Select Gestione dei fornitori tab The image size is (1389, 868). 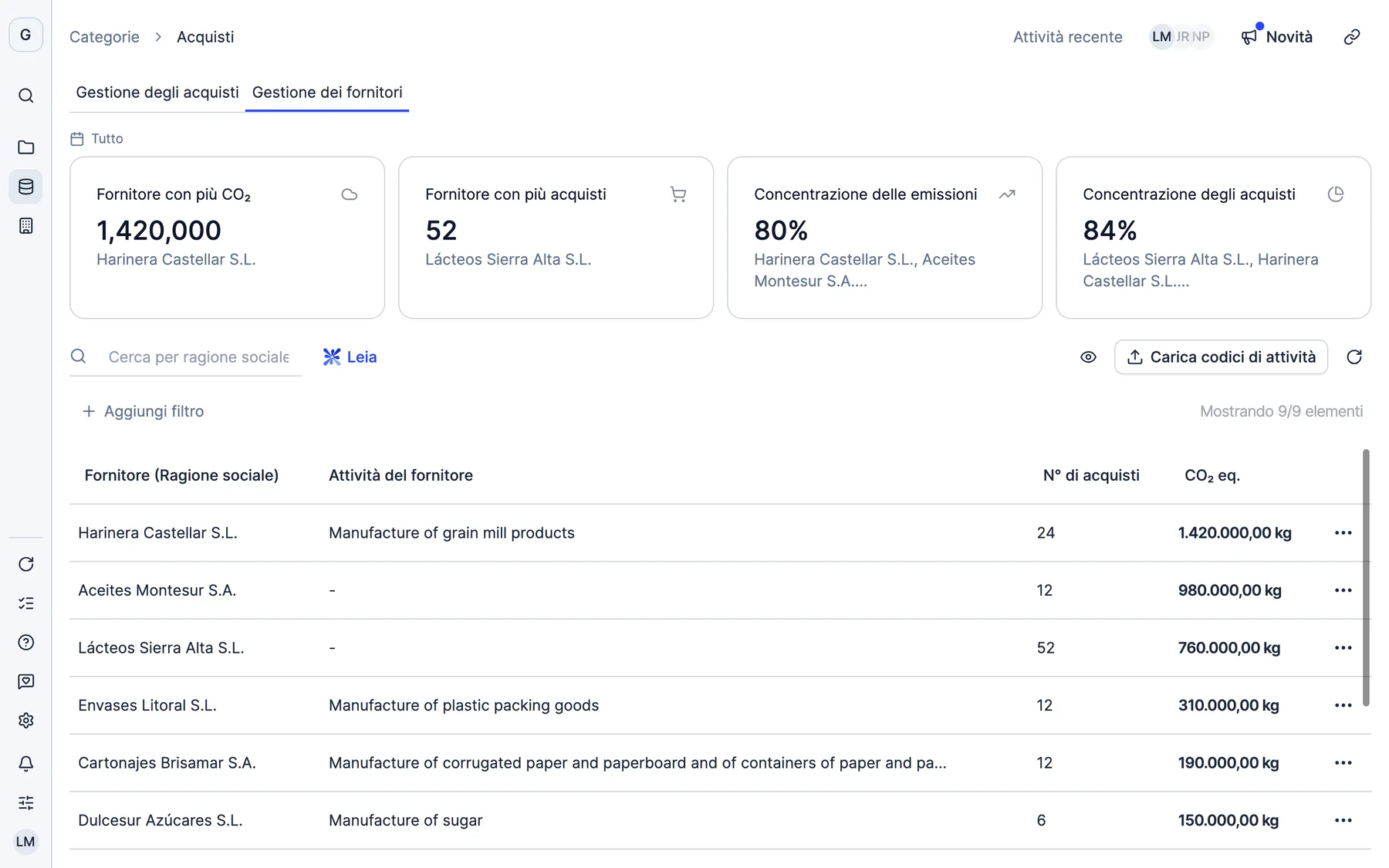pos(327,93)
